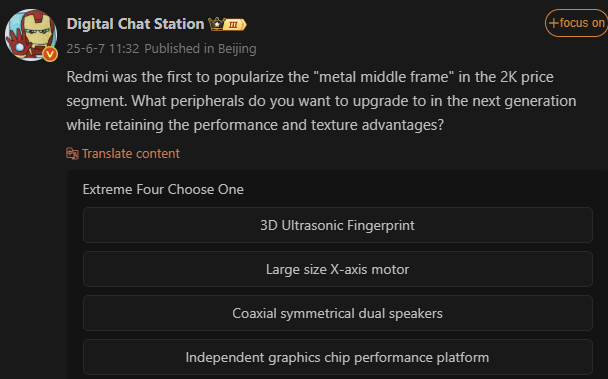Click the post timestamp 25-6-7 11:32

coord(103,49)
